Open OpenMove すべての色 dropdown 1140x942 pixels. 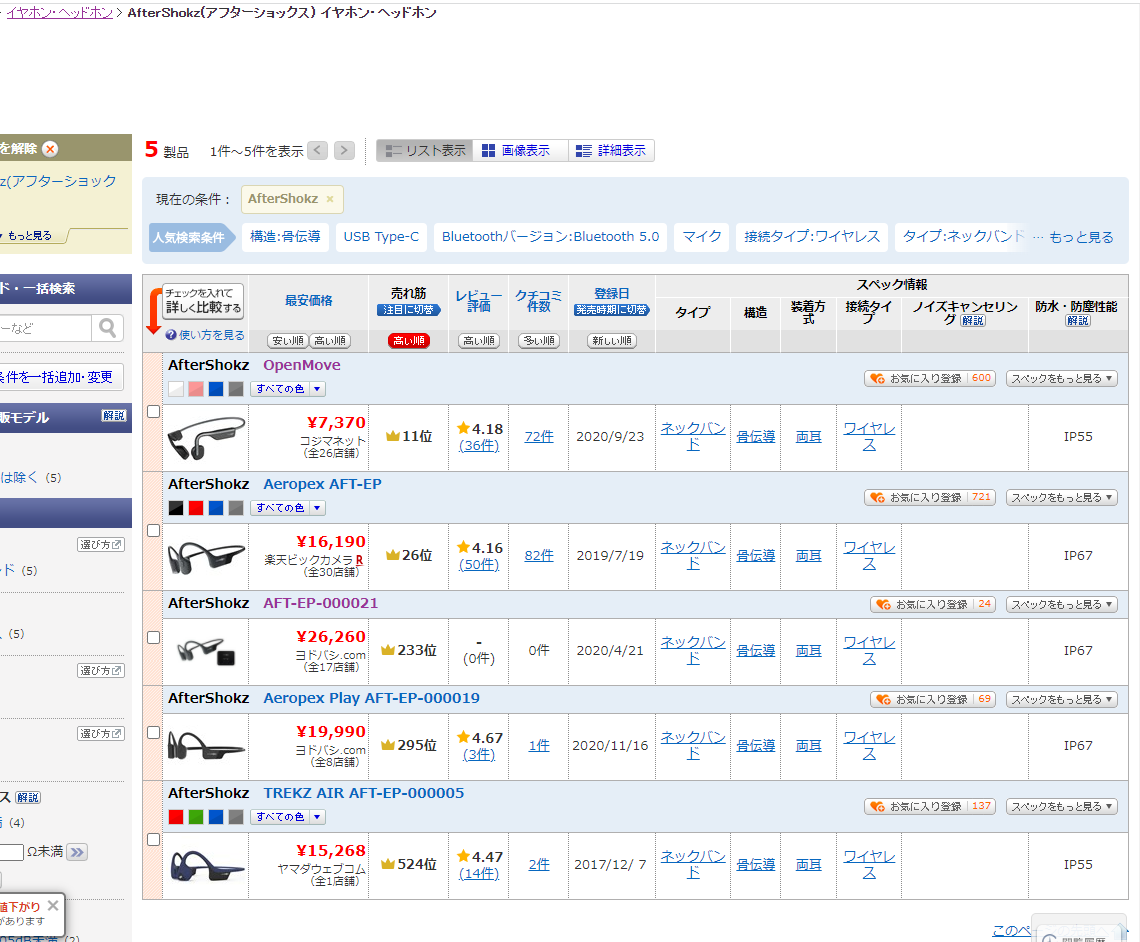[288, 389]
